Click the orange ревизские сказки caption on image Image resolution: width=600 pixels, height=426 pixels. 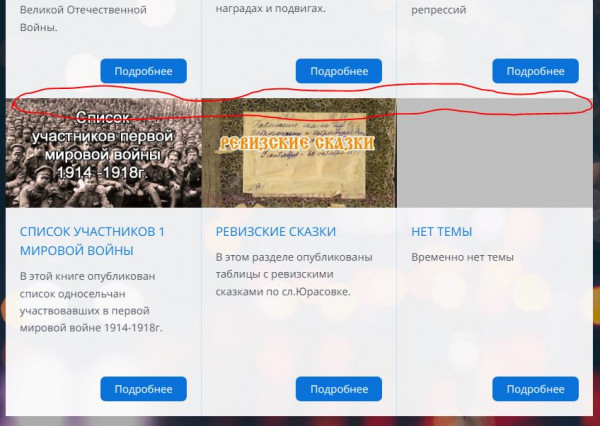point(297,143)
